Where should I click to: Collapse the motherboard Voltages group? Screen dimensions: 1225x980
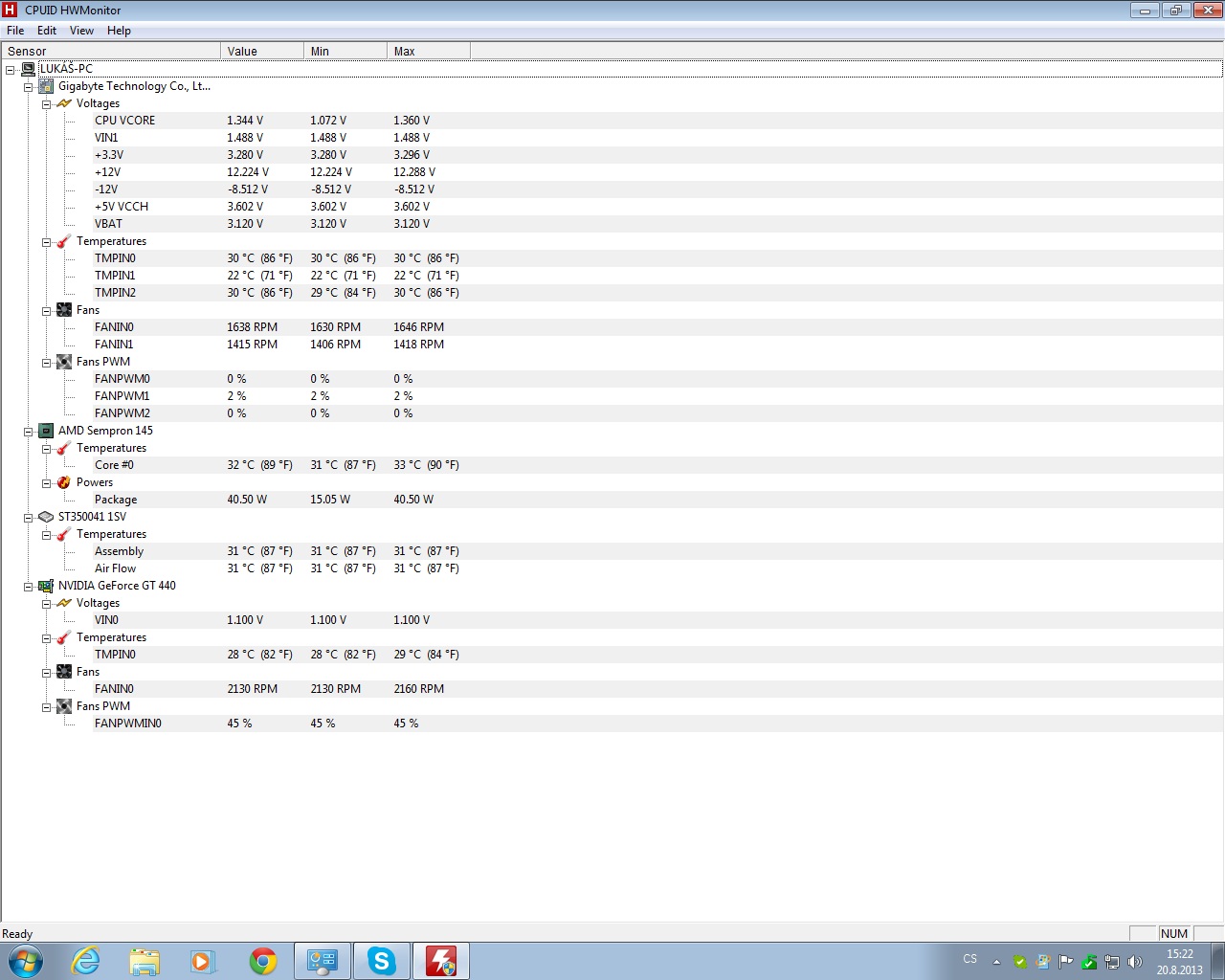(x=46, y=104)
